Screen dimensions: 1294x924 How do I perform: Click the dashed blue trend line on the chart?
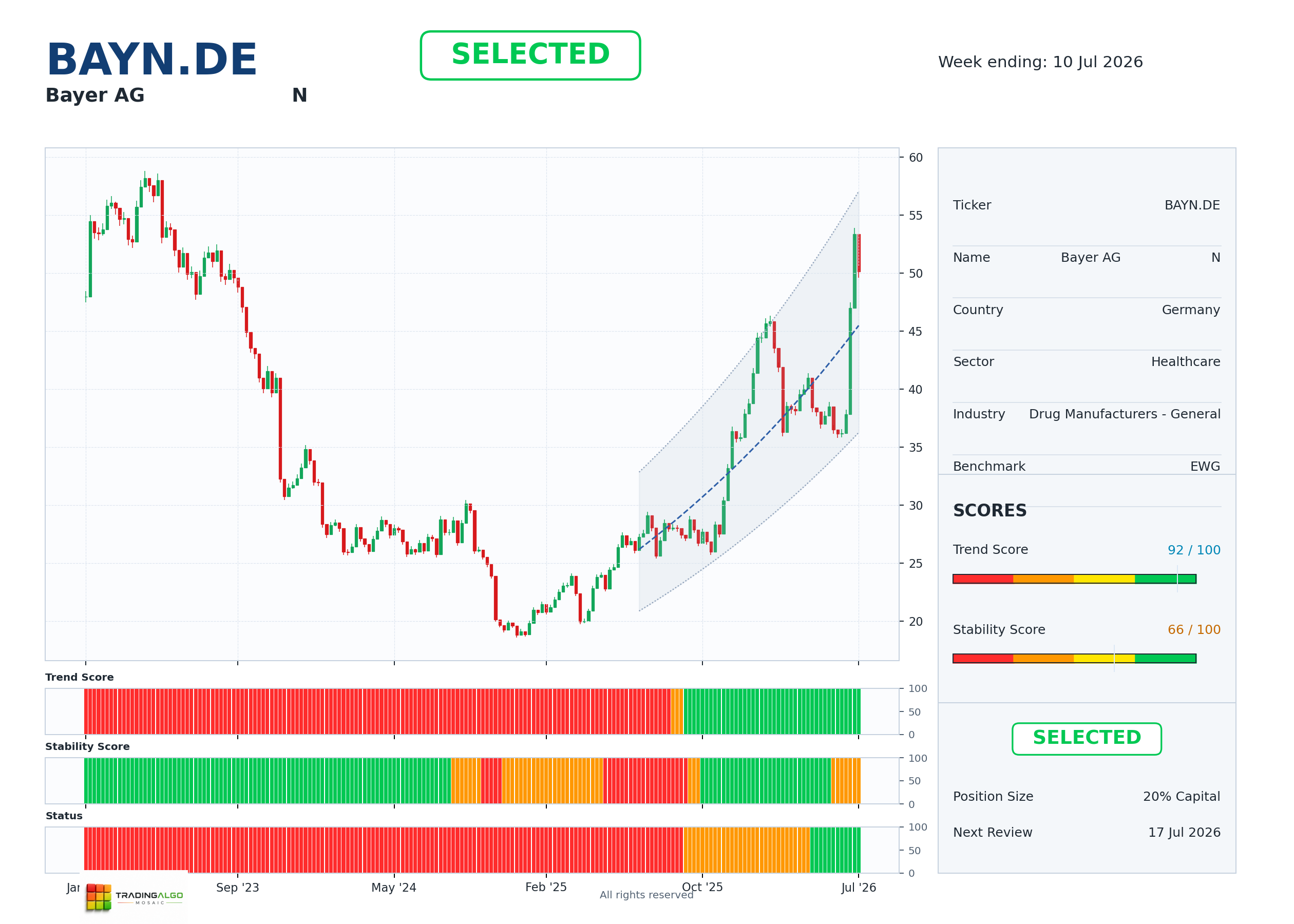click(x=749, y=452)
